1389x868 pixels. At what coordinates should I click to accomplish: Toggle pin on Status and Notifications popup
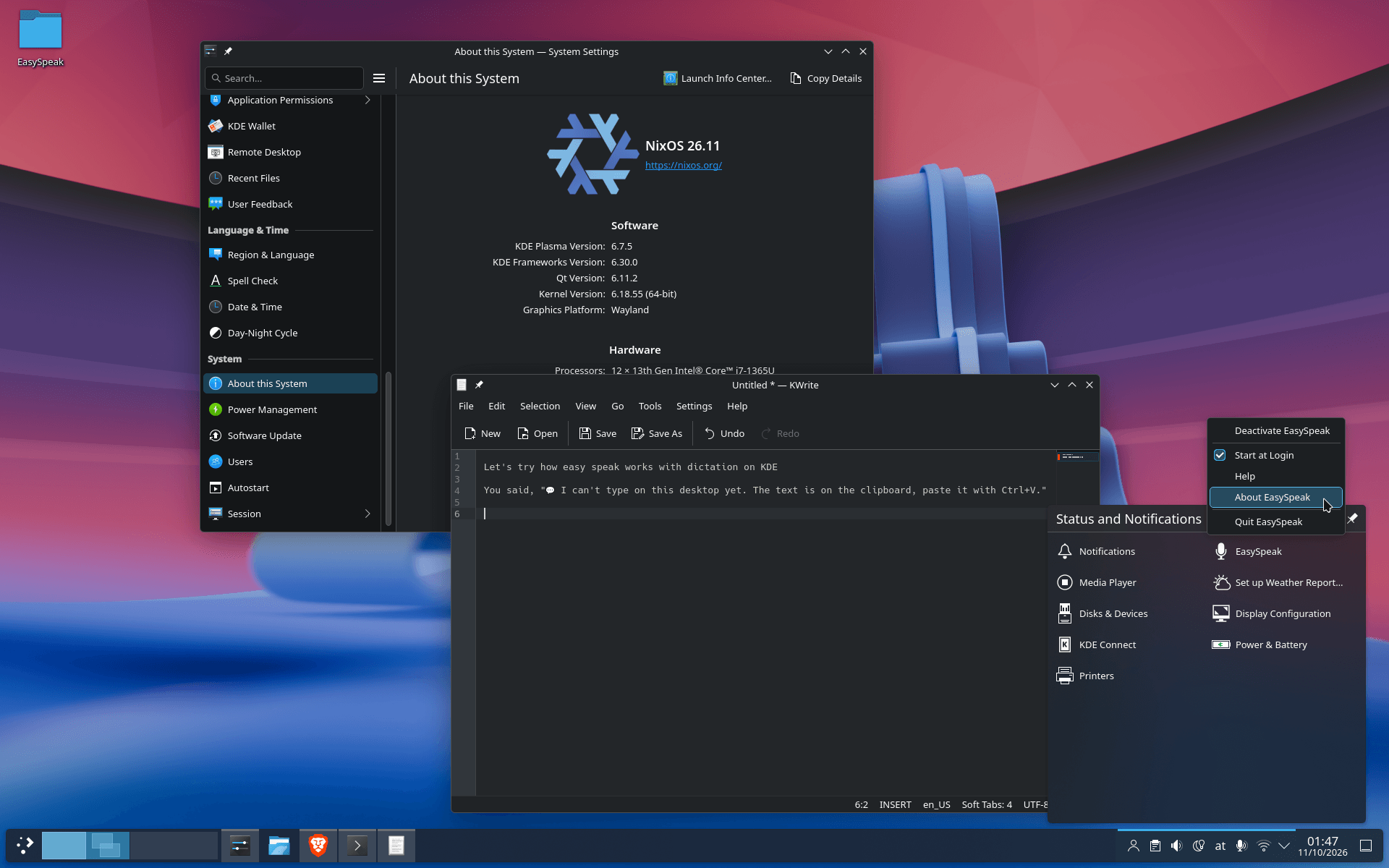coord(1352,519)
